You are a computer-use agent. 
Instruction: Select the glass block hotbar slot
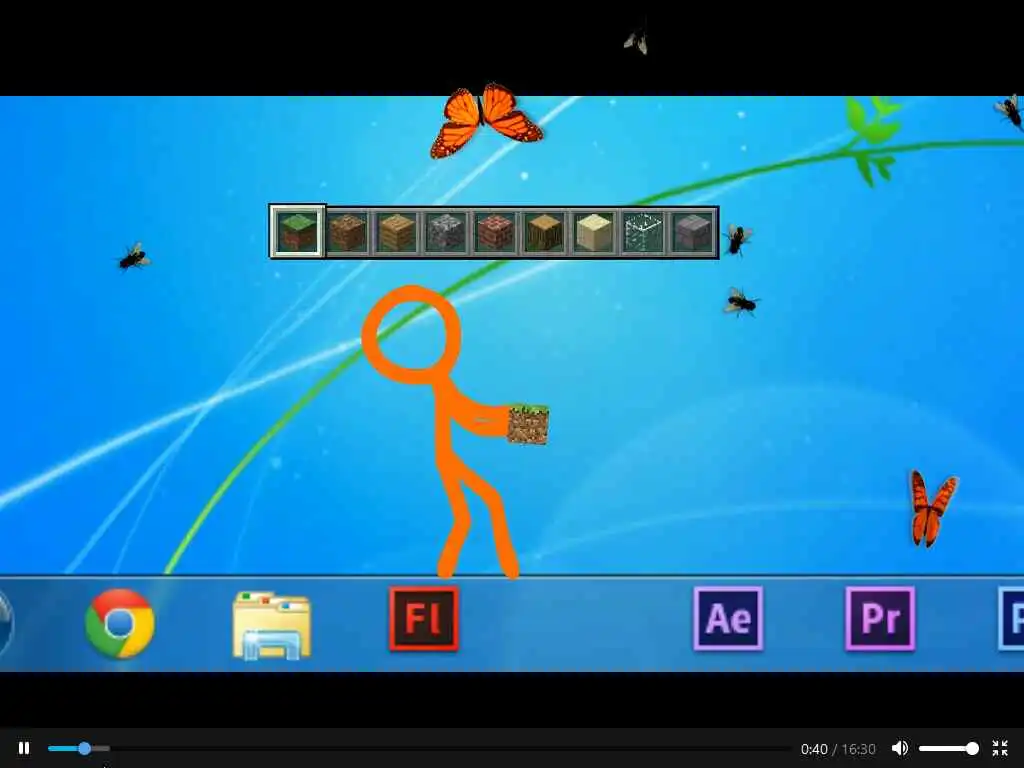[643, 232]
